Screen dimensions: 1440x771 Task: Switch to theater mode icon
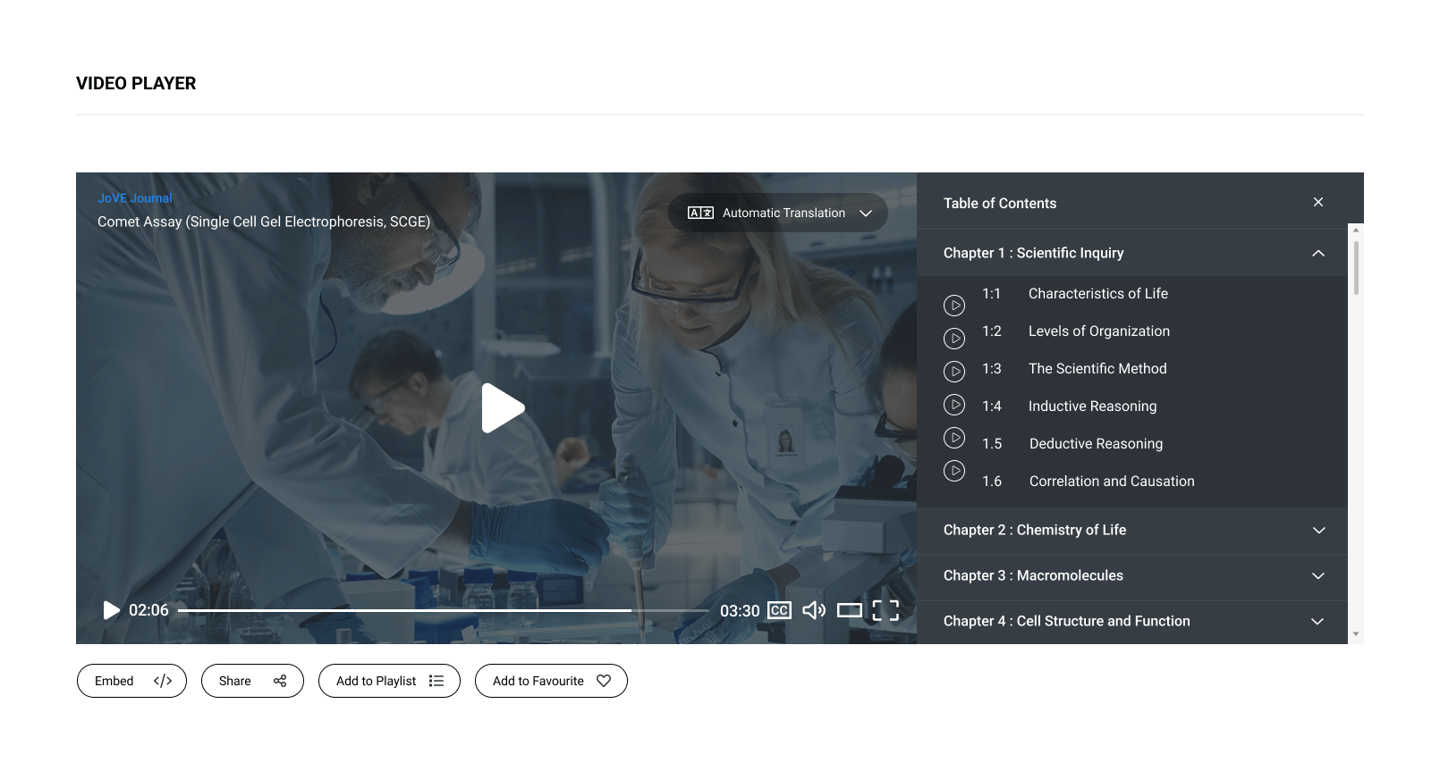pos(849,610)
